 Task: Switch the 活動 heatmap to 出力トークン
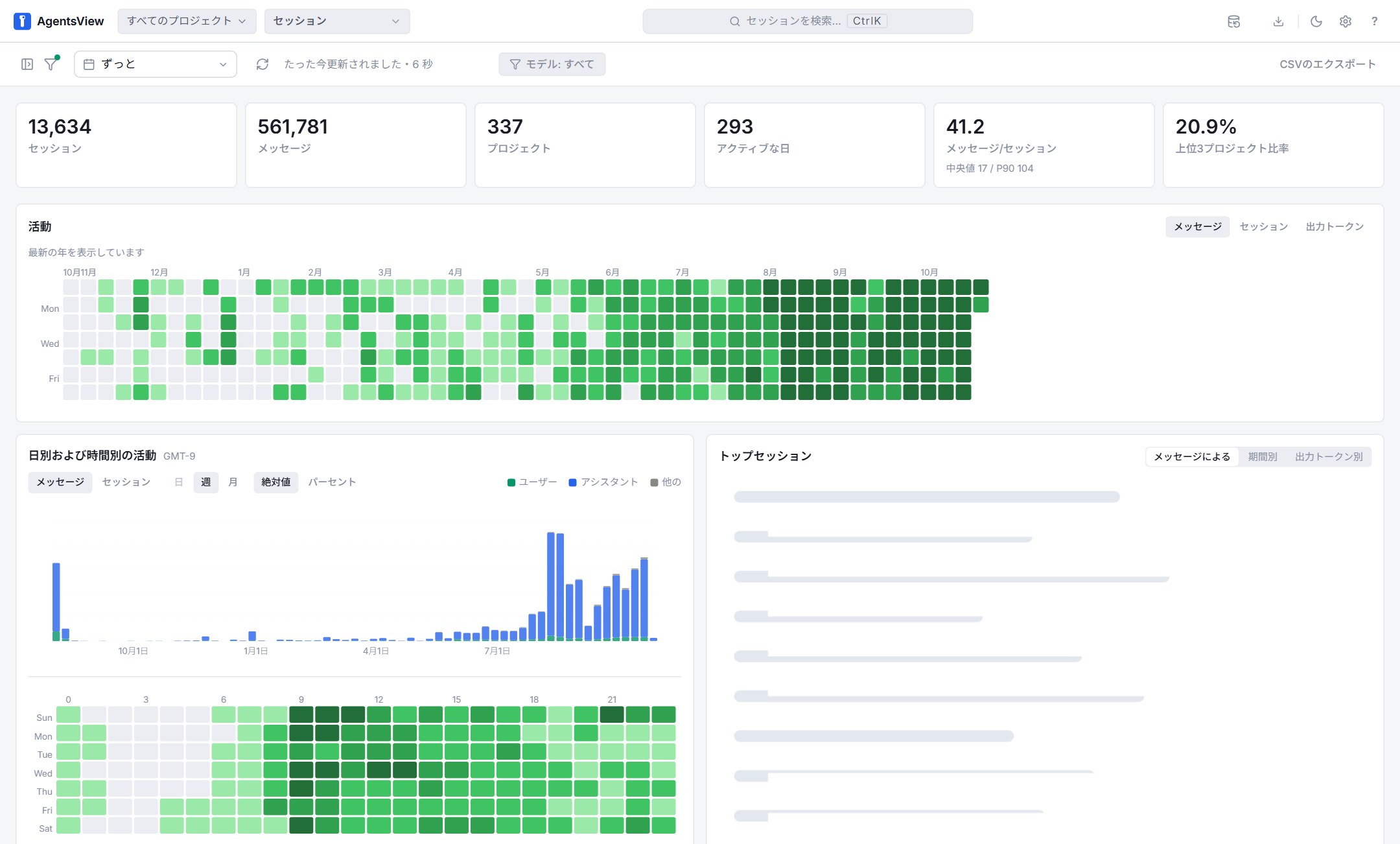click(1335, 227)
